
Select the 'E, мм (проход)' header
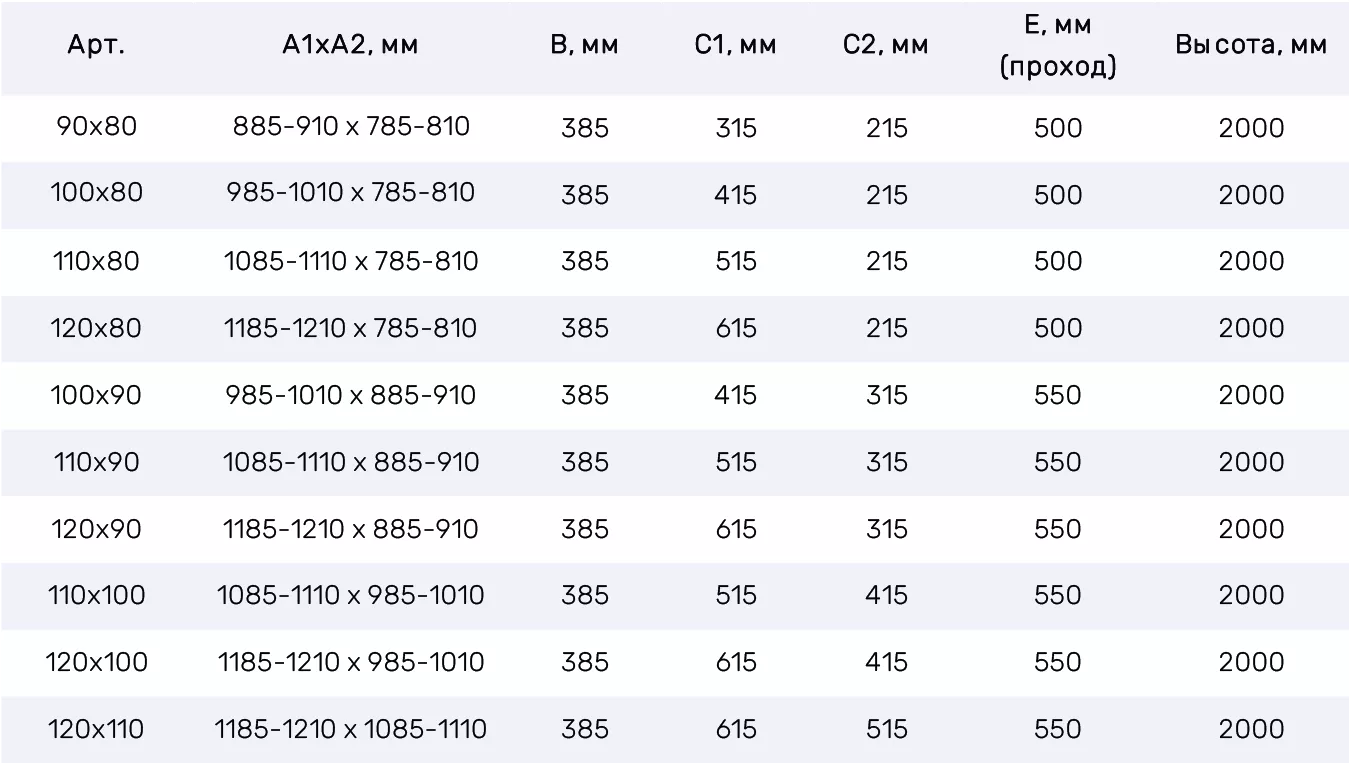1058,46
